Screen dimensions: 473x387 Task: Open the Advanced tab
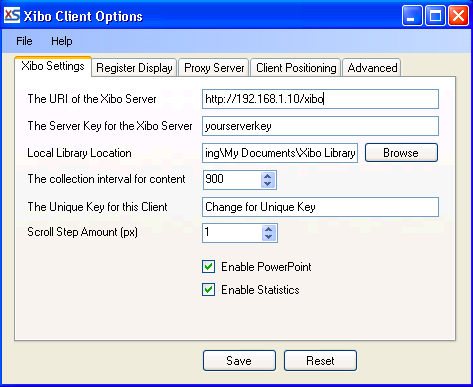pyautogui.click(x=372, y=68)
